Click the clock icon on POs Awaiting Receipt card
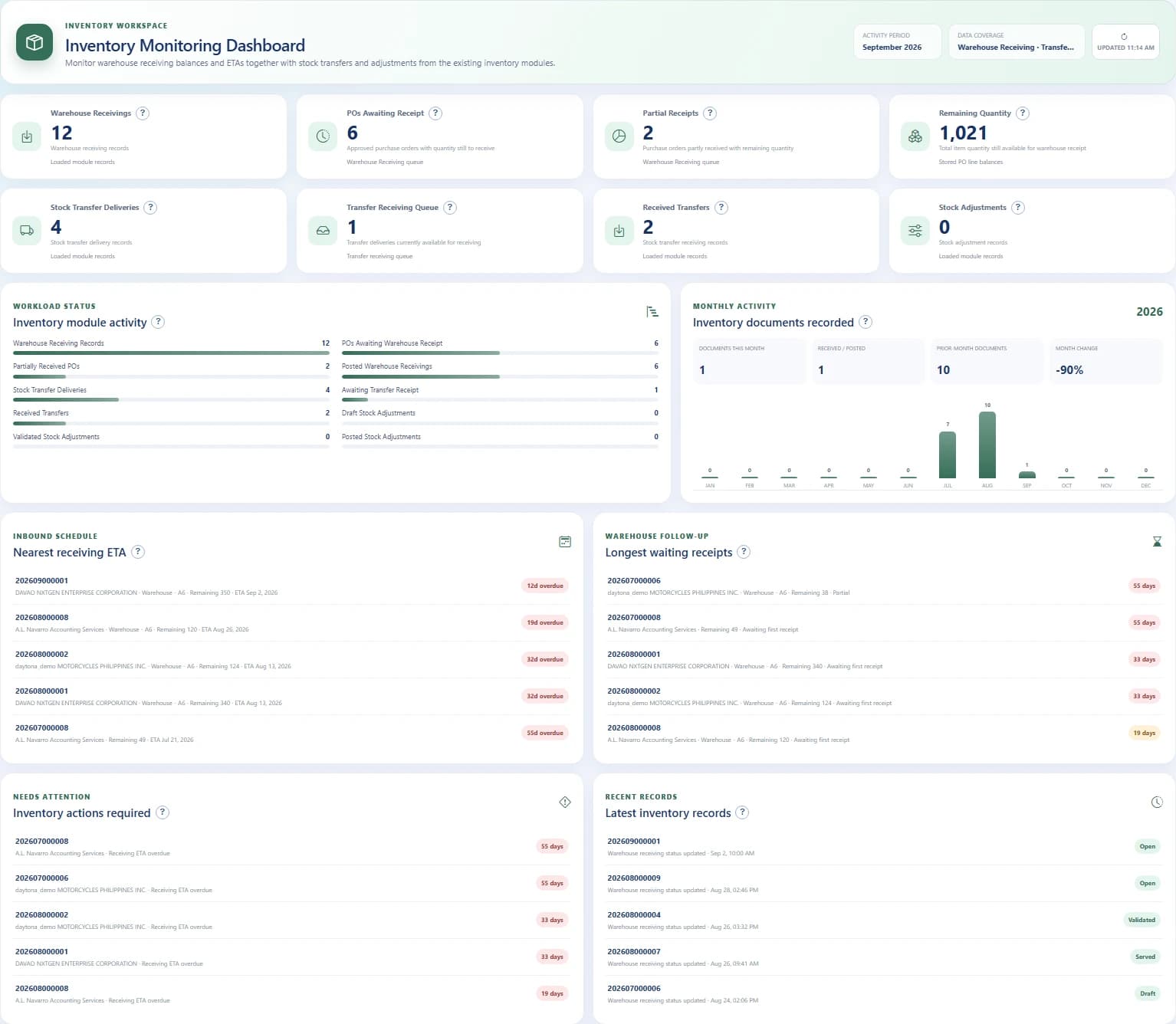 323,136
